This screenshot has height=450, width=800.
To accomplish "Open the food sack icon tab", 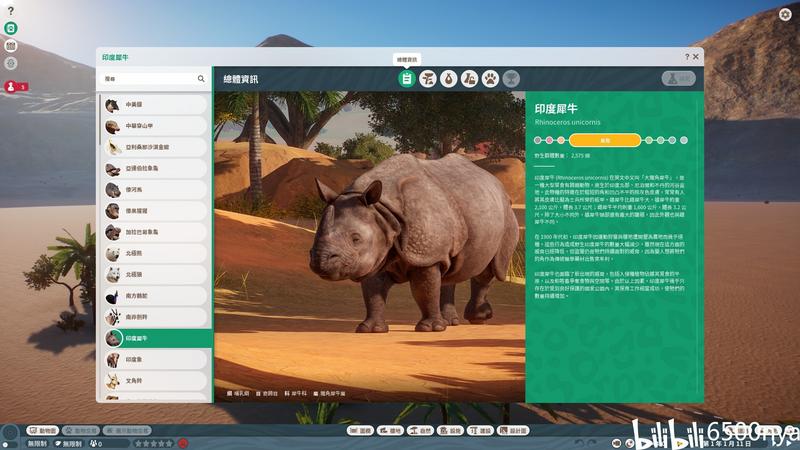I will click(x=448, y=79).
